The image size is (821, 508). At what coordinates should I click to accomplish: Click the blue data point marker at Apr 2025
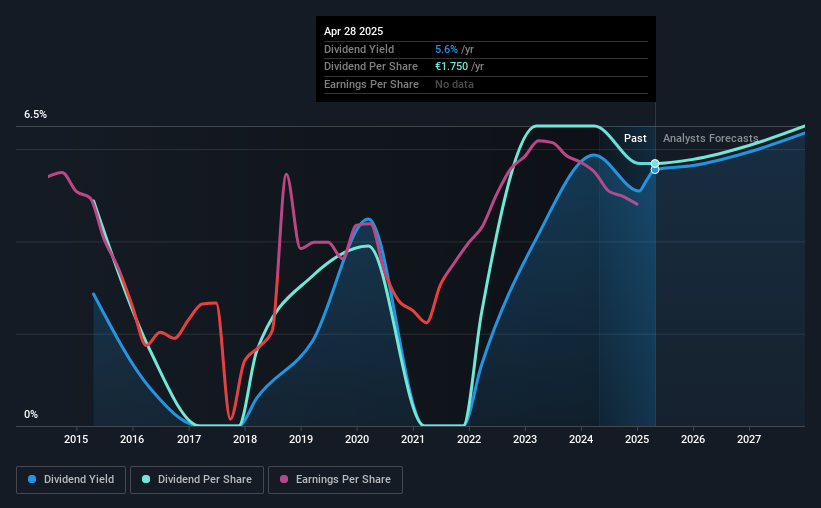655,170
